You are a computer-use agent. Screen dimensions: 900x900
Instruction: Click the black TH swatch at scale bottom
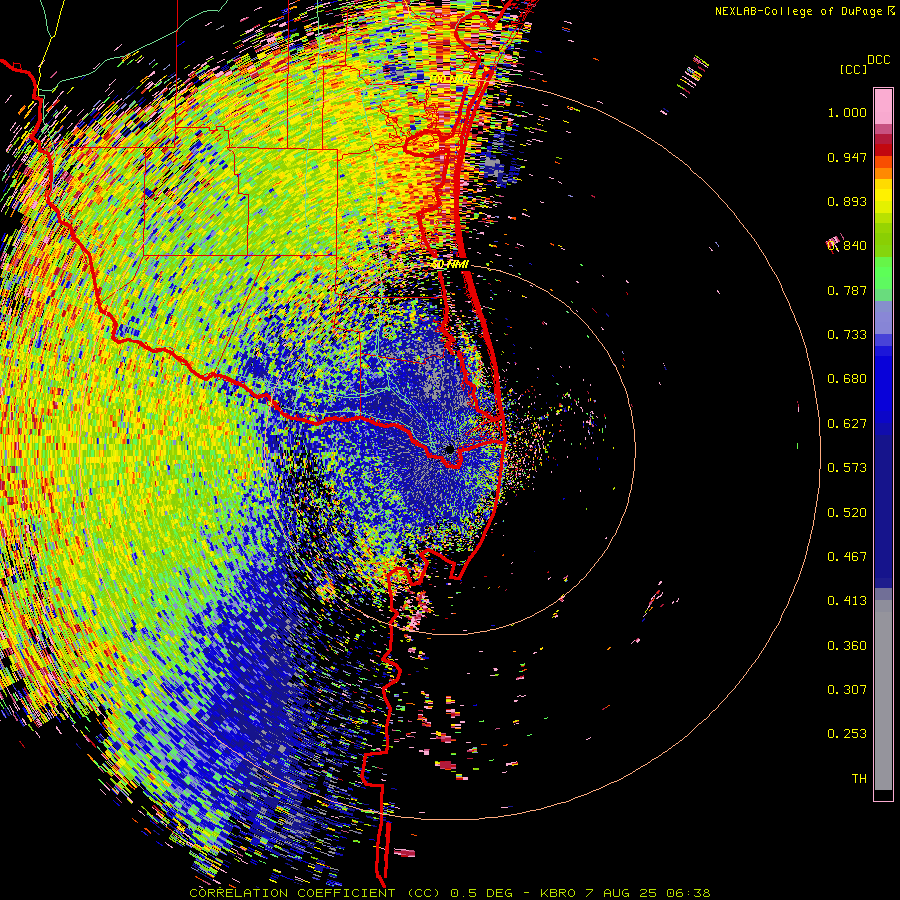click(x=883, y=795)
